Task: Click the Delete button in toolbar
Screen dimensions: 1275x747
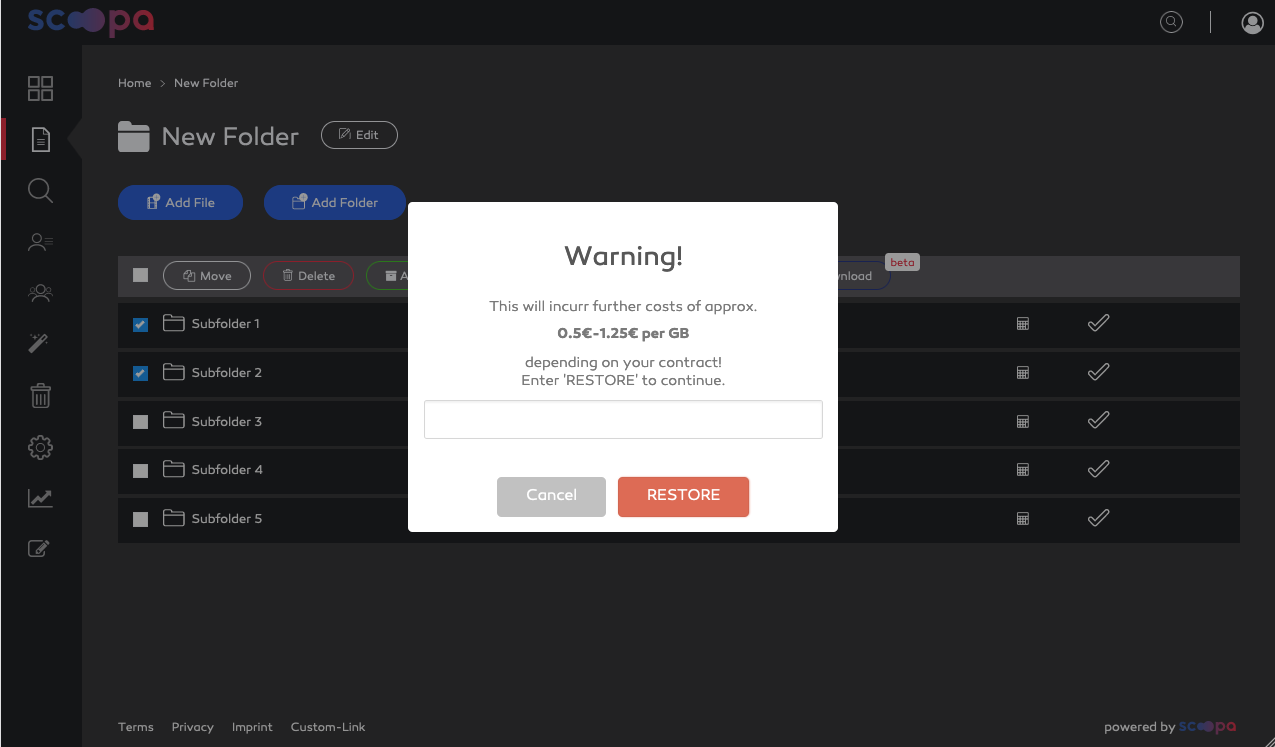Action: pyautogui.click(x=308, y=276)
